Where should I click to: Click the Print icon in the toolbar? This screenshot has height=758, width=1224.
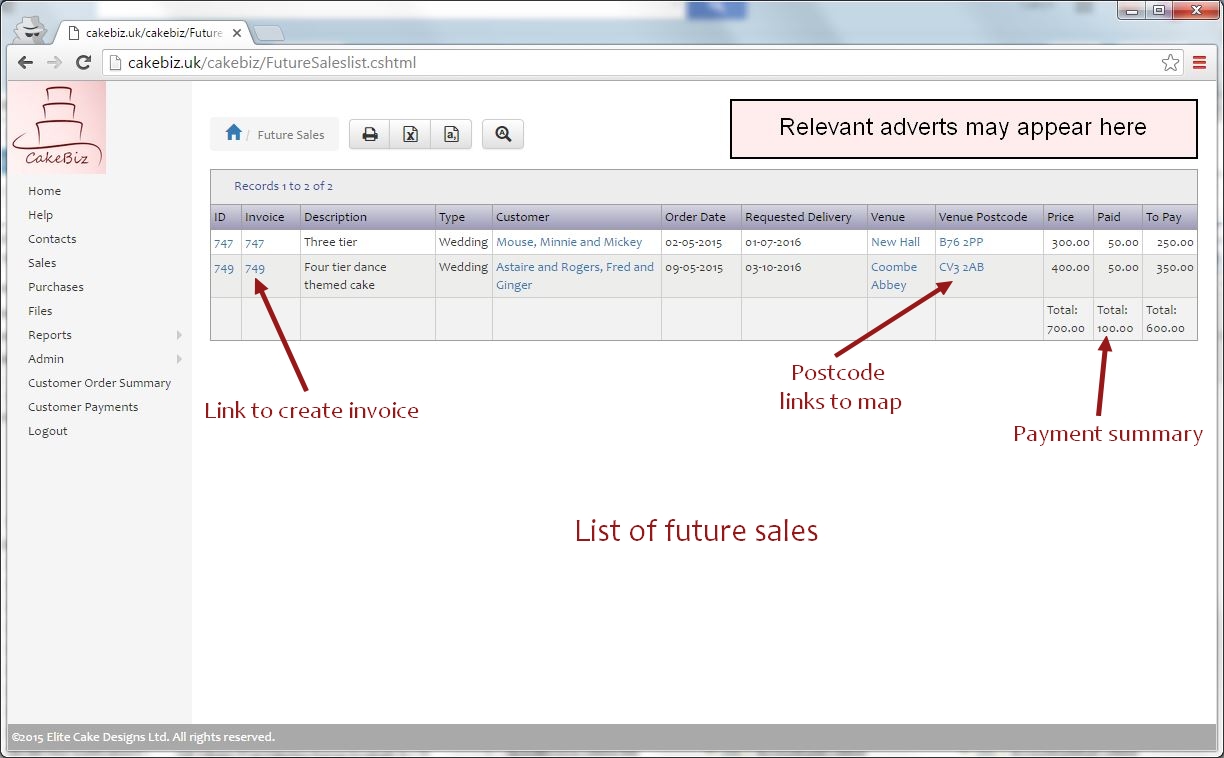pos(369,133)
